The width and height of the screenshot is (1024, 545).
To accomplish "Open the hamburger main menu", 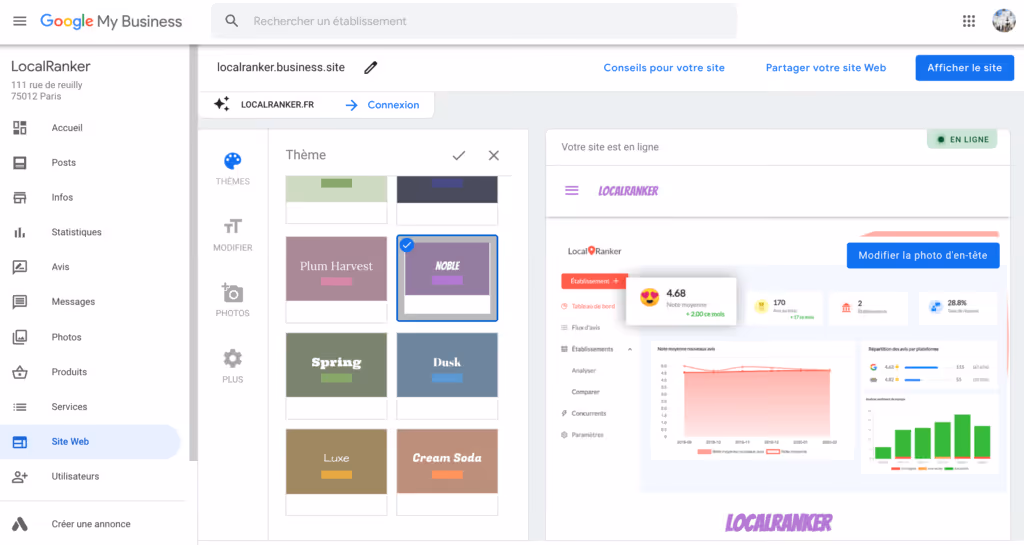I will [x=20, y=21].
